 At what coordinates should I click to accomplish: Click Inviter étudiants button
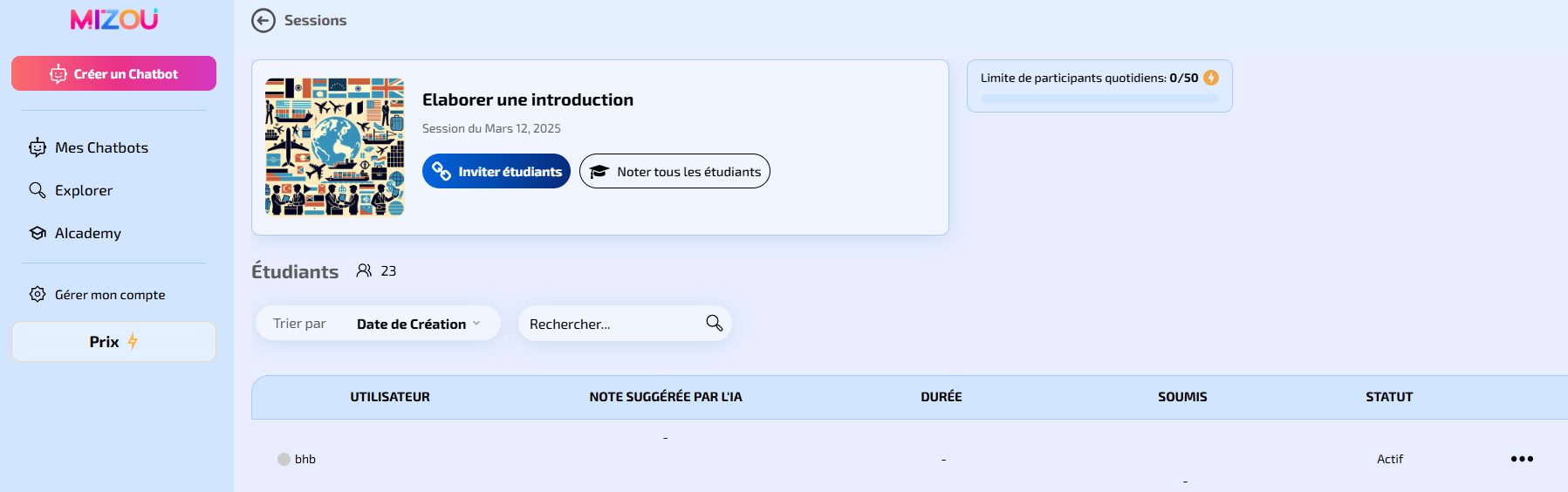496,171
